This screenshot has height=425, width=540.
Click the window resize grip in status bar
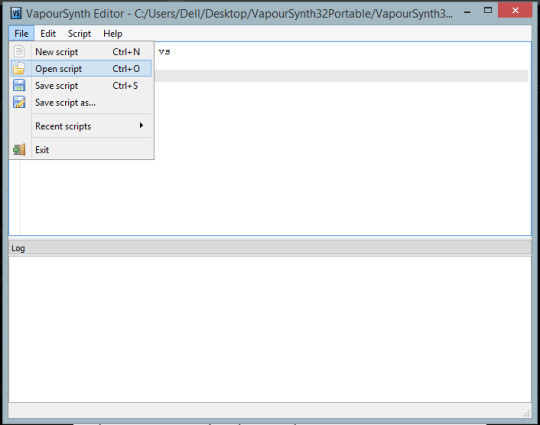[x=526, y=413]
